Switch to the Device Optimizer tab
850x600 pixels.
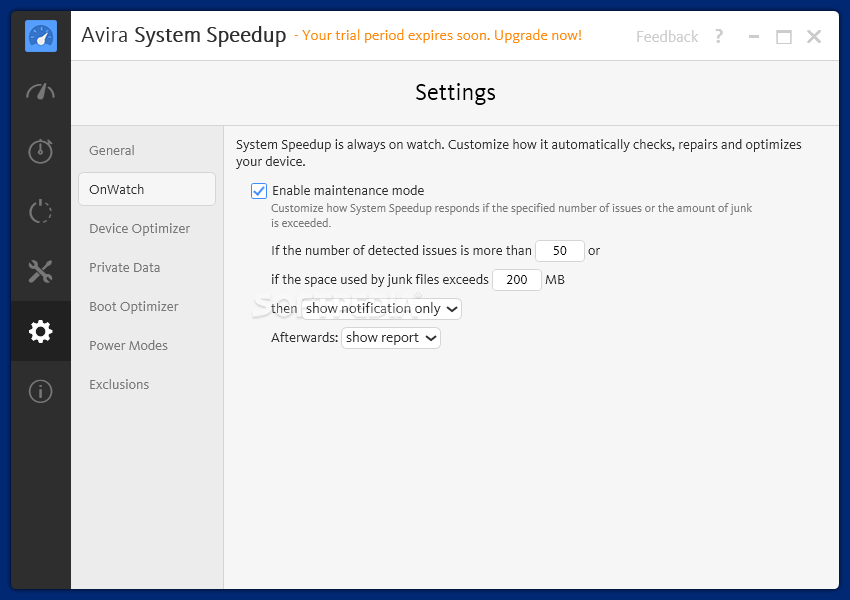point(139,228)
